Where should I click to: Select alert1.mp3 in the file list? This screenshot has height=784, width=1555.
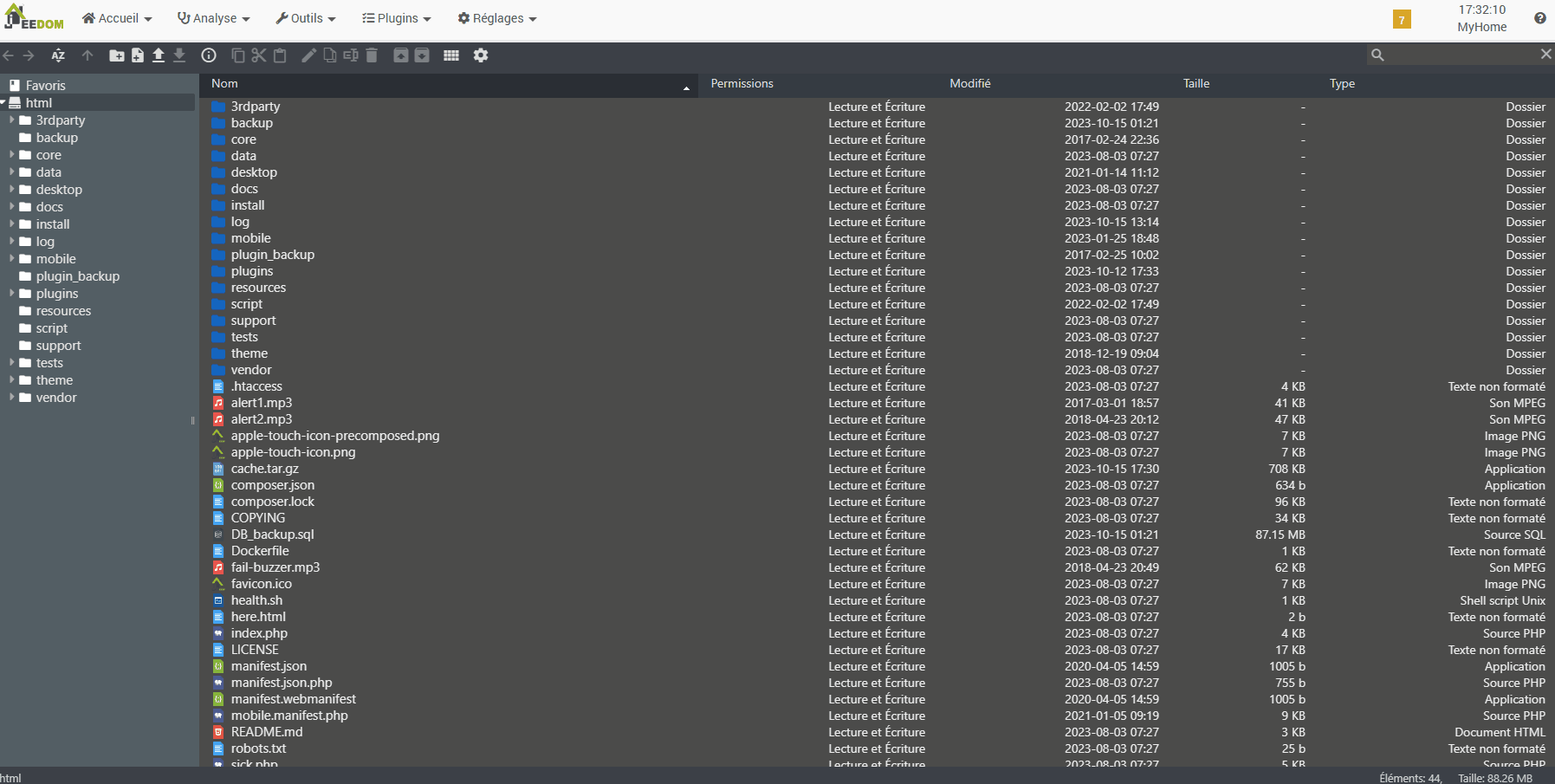click(x=877, y=403)
